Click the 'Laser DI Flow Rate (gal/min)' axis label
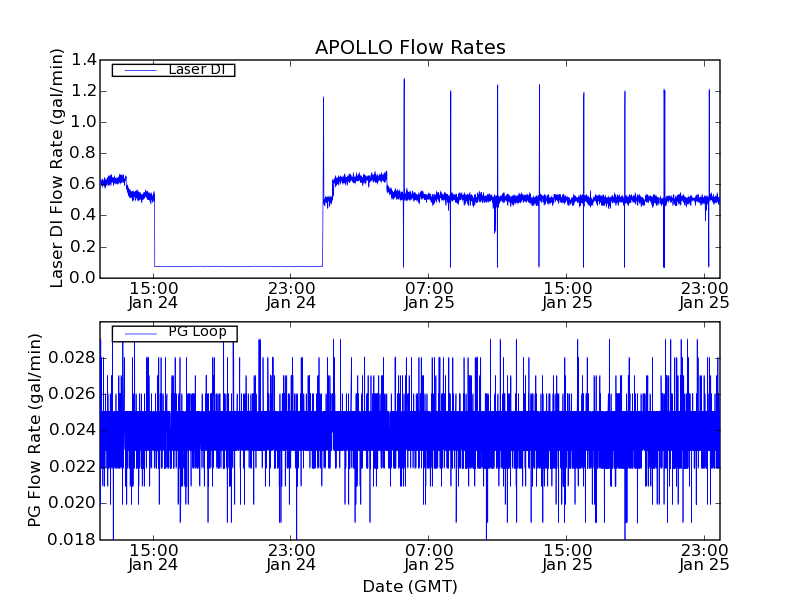The image size is (800, 600). 57,168
